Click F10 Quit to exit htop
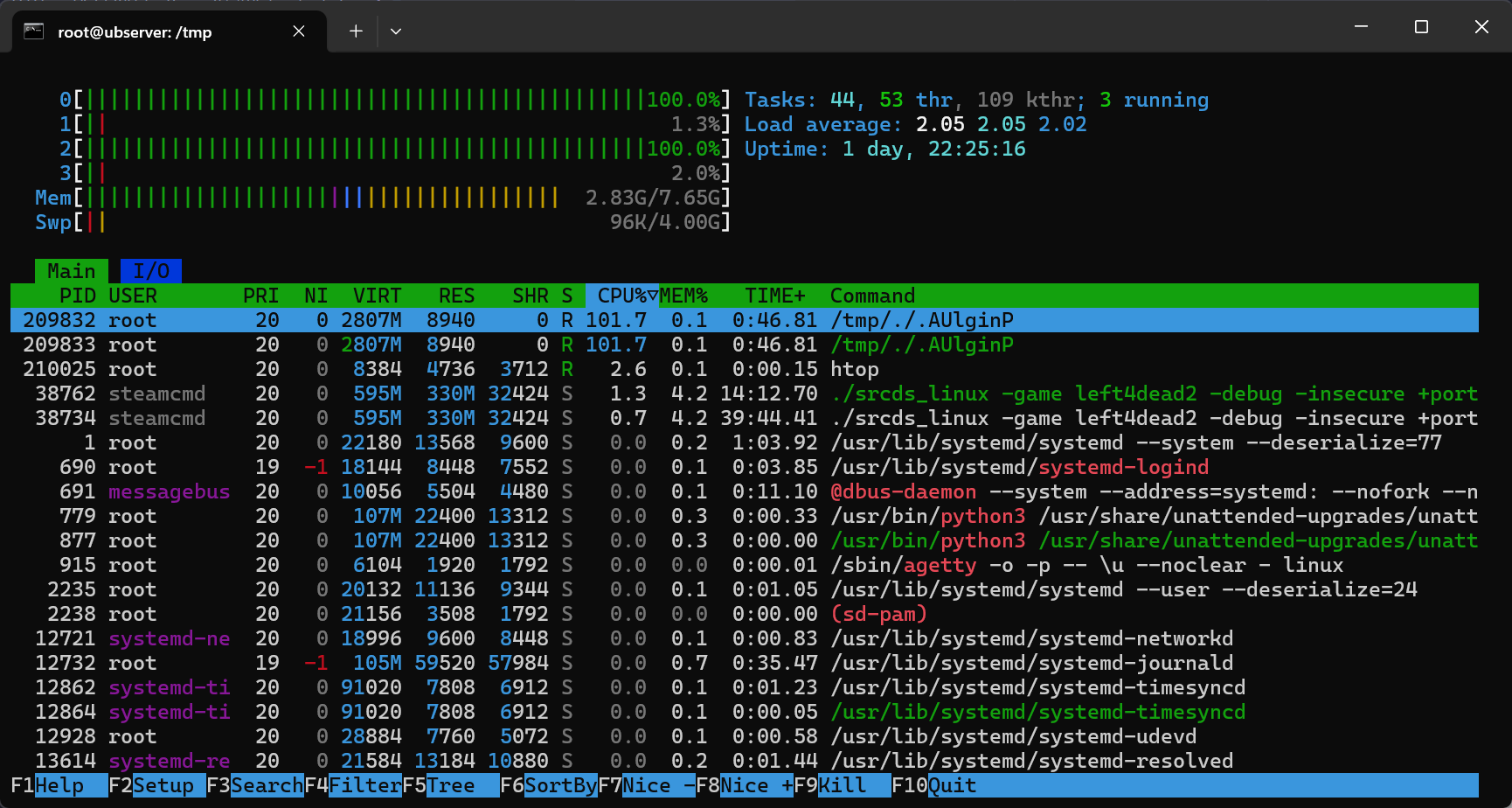 934,785
